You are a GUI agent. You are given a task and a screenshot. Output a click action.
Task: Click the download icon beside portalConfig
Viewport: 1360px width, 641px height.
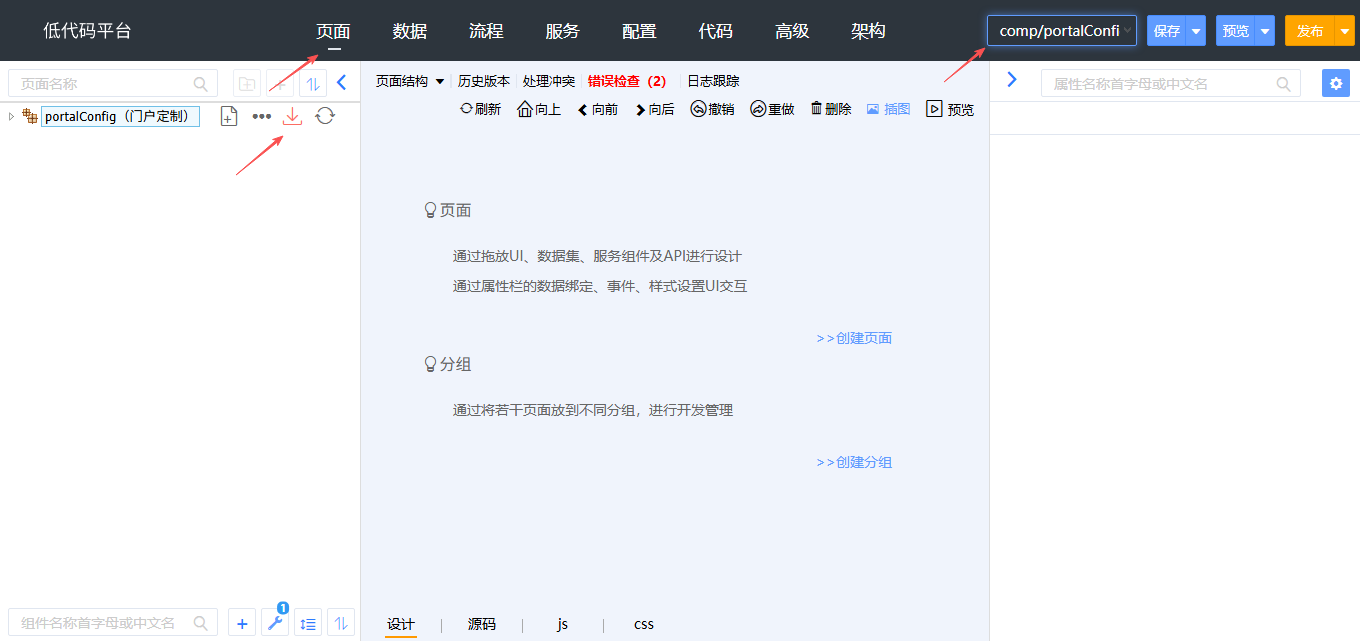point(292,117)
